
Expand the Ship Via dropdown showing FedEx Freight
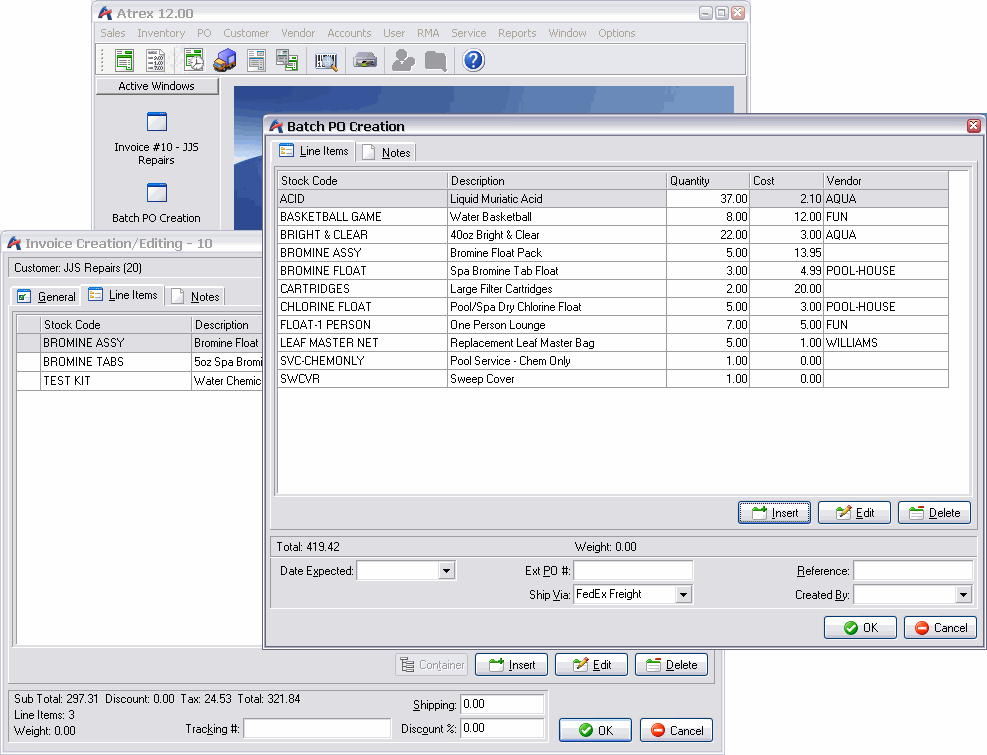683,594
